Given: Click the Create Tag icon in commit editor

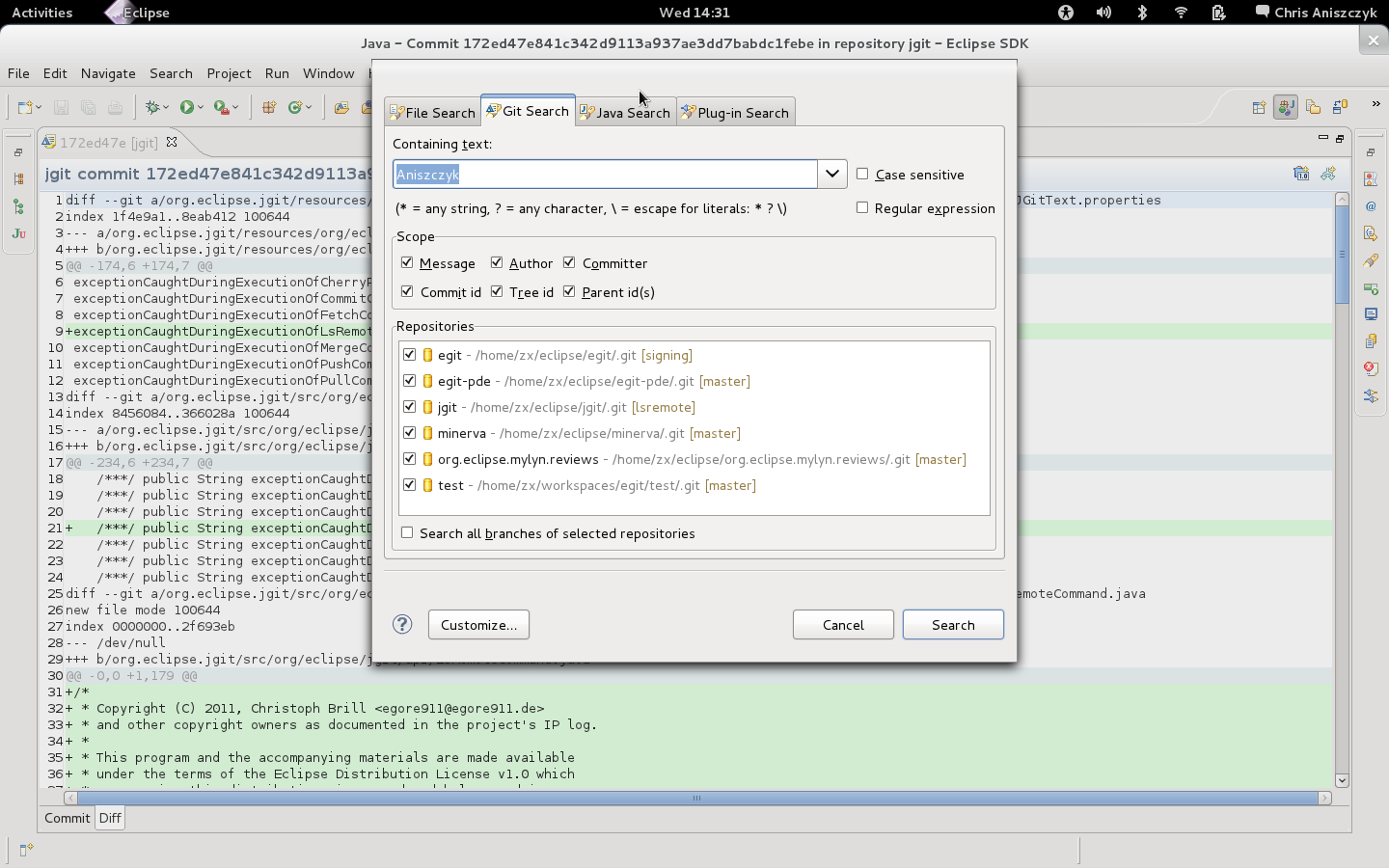Looking at the screenshot, I should 1301,174.
